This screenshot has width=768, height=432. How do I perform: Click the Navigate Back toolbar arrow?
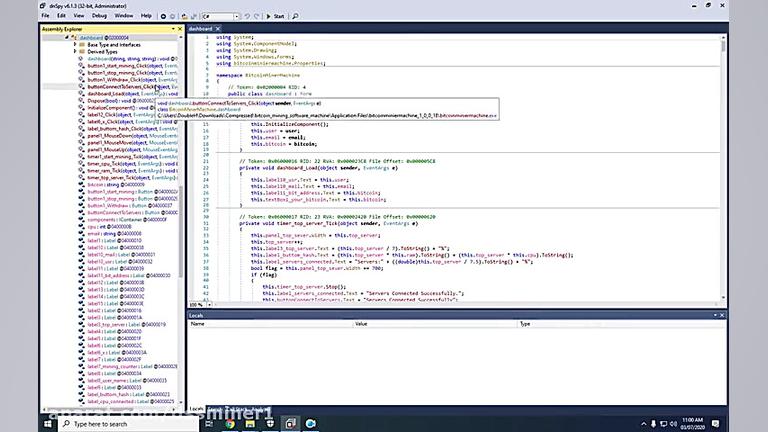click(x=164, y=16)
